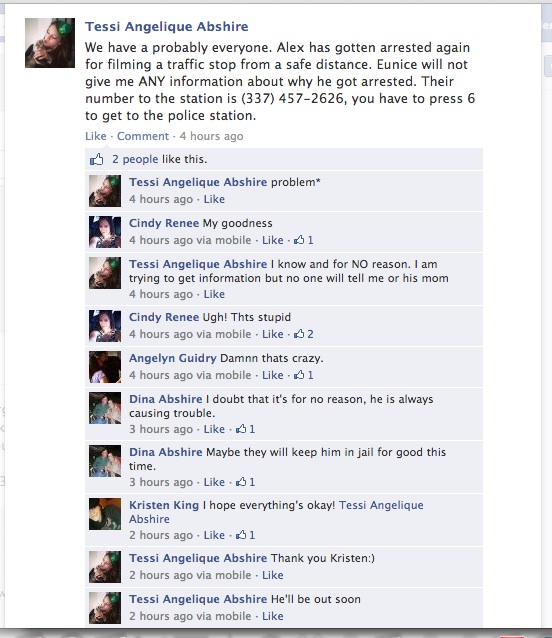Like the 'Thank you Kristen:)' comment
552x638 pixels.
point(273,575)
